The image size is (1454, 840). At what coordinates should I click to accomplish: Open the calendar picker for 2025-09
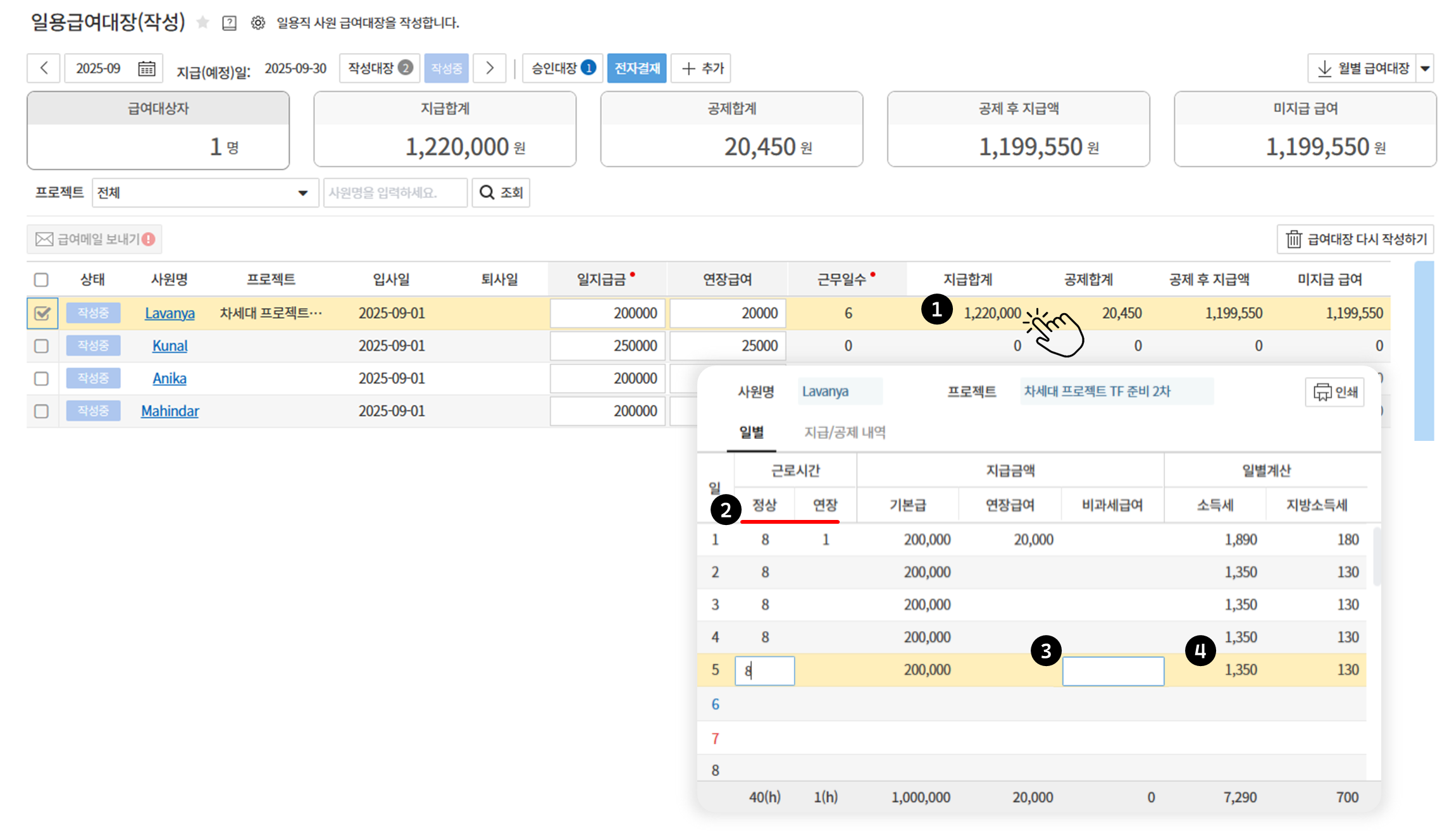click(147, 68)
